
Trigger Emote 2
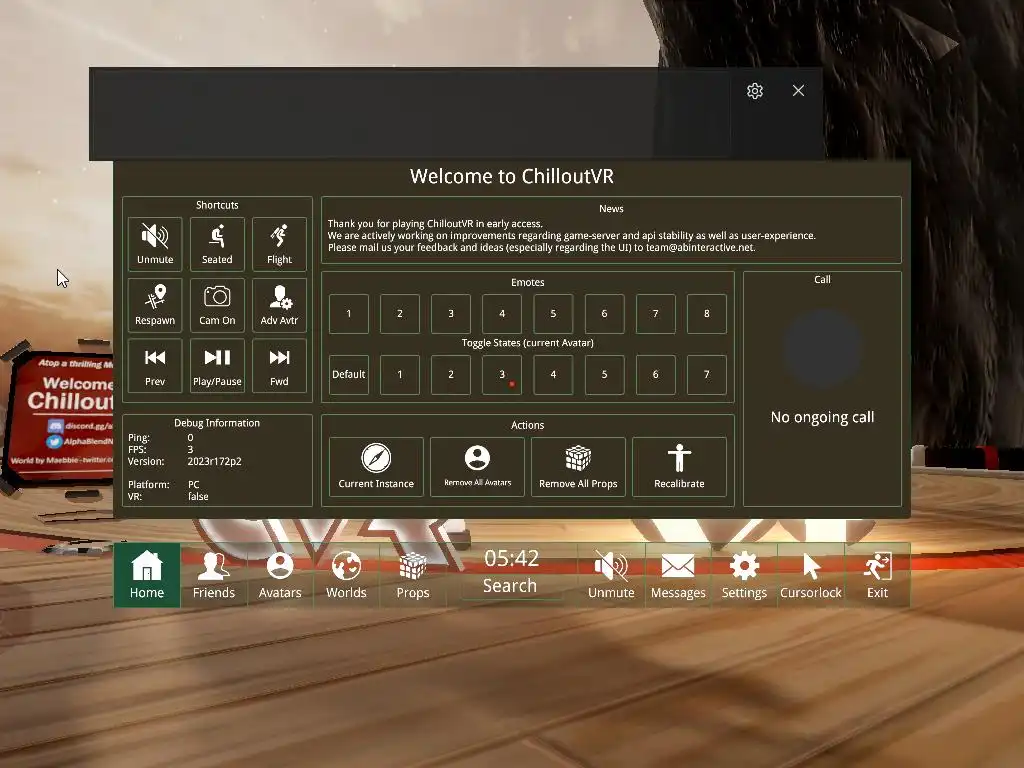tap(400, 313)
